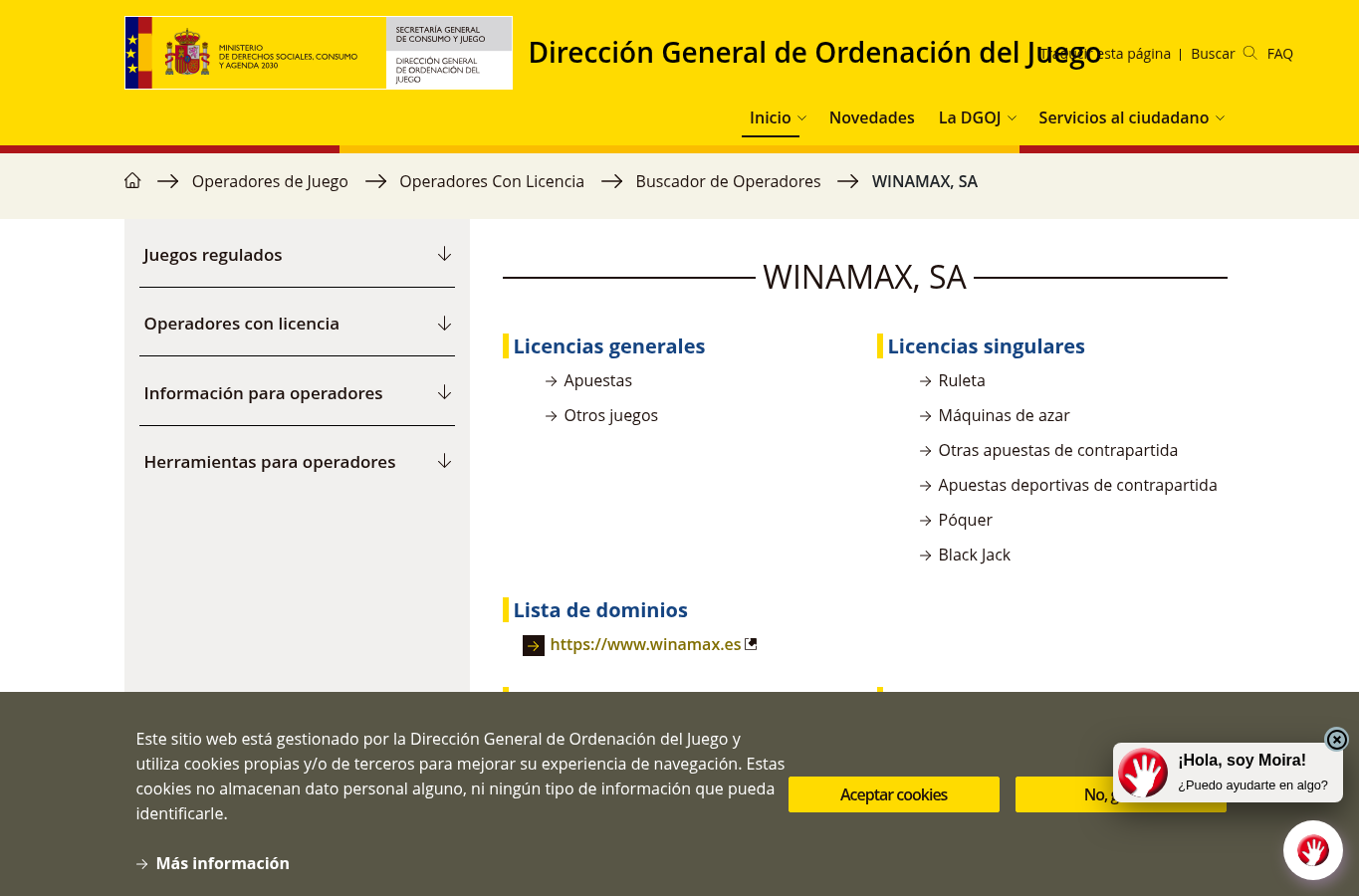Click the search magnifier icon
1359x896 pixels.
coord(1249,53)
